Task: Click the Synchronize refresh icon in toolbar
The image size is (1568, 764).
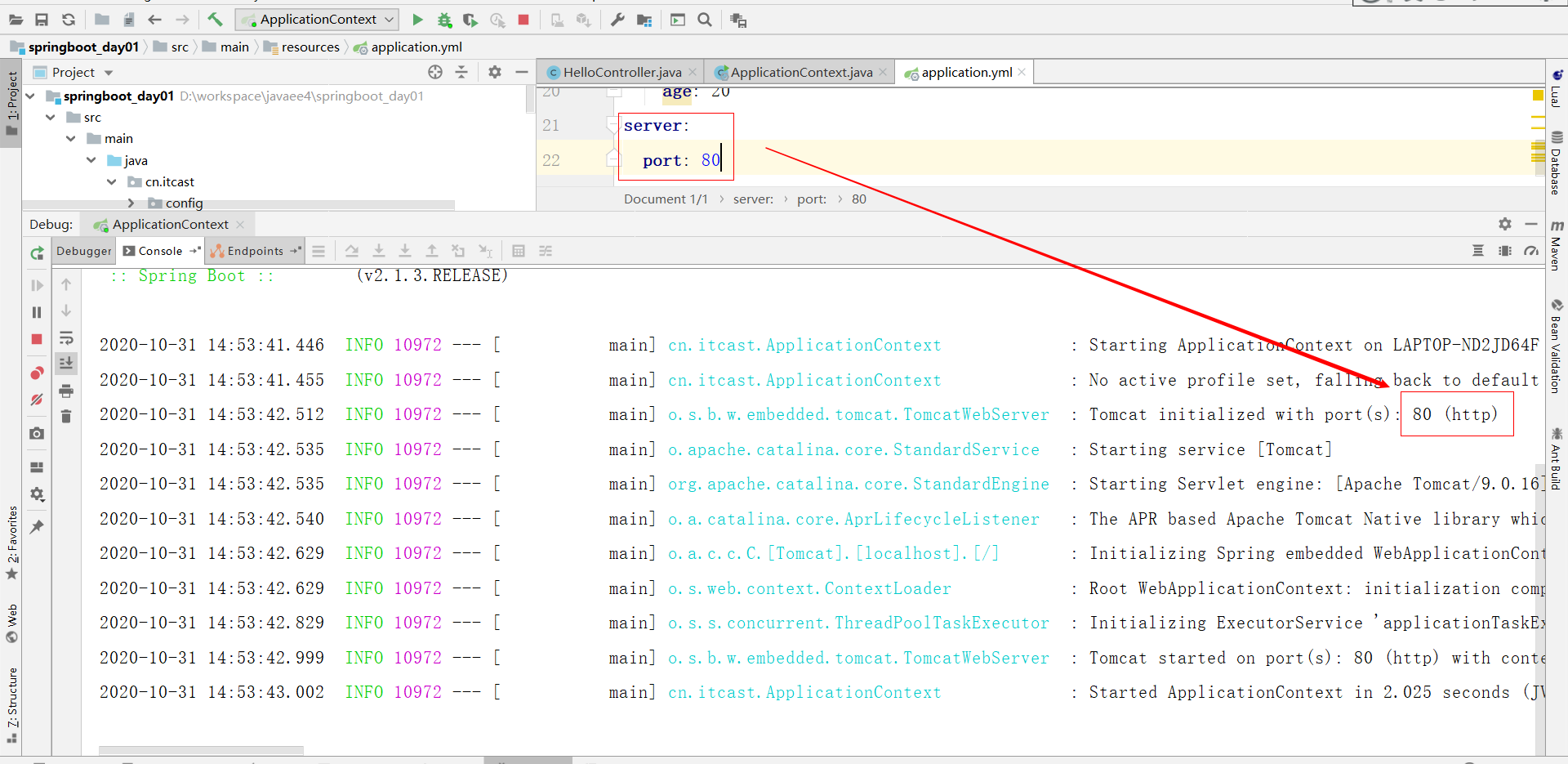Action: tap(69, 20)
